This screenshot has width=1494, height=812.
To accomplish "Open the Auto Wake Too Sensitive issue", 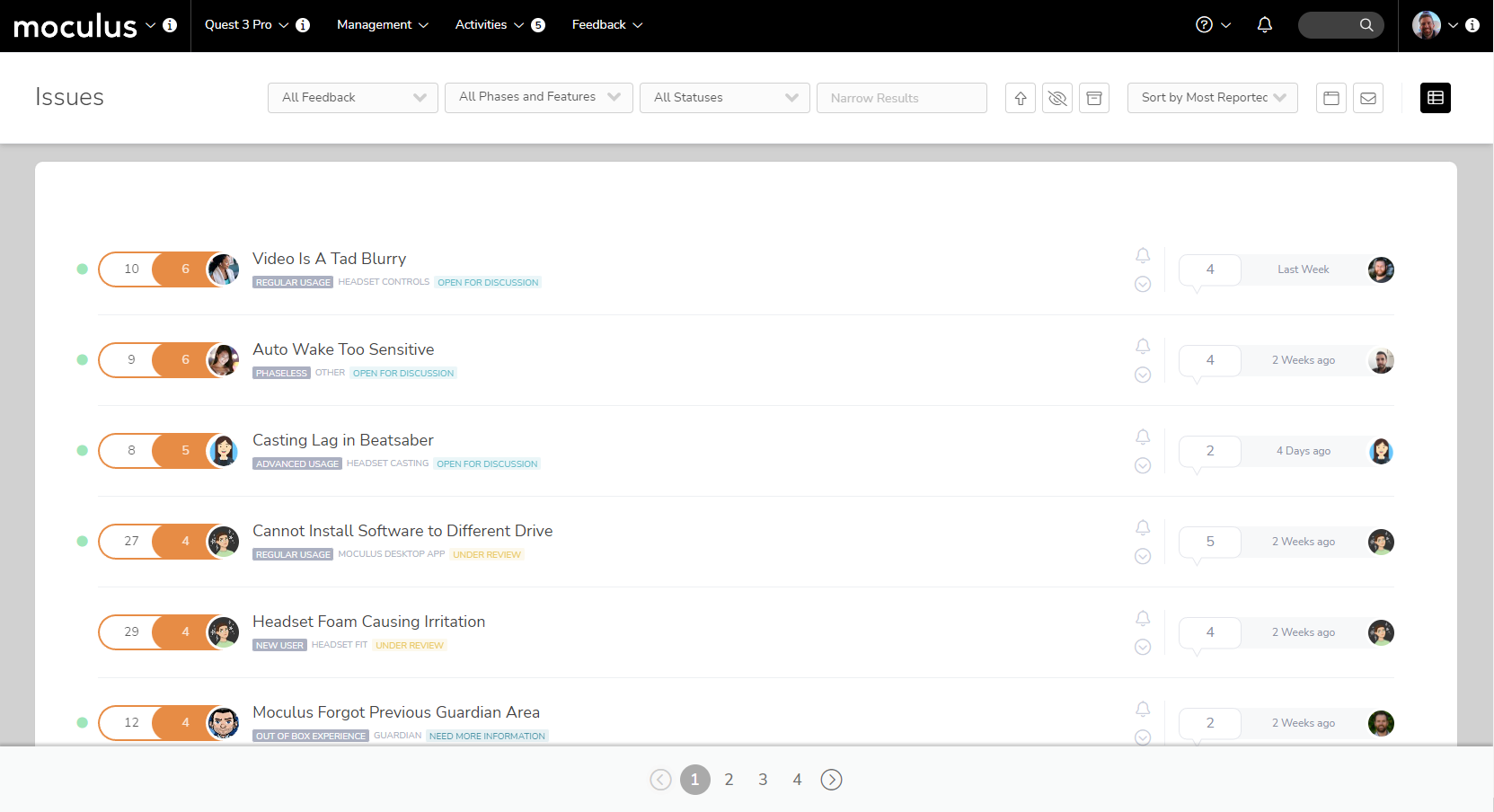I will coord(343,349).
